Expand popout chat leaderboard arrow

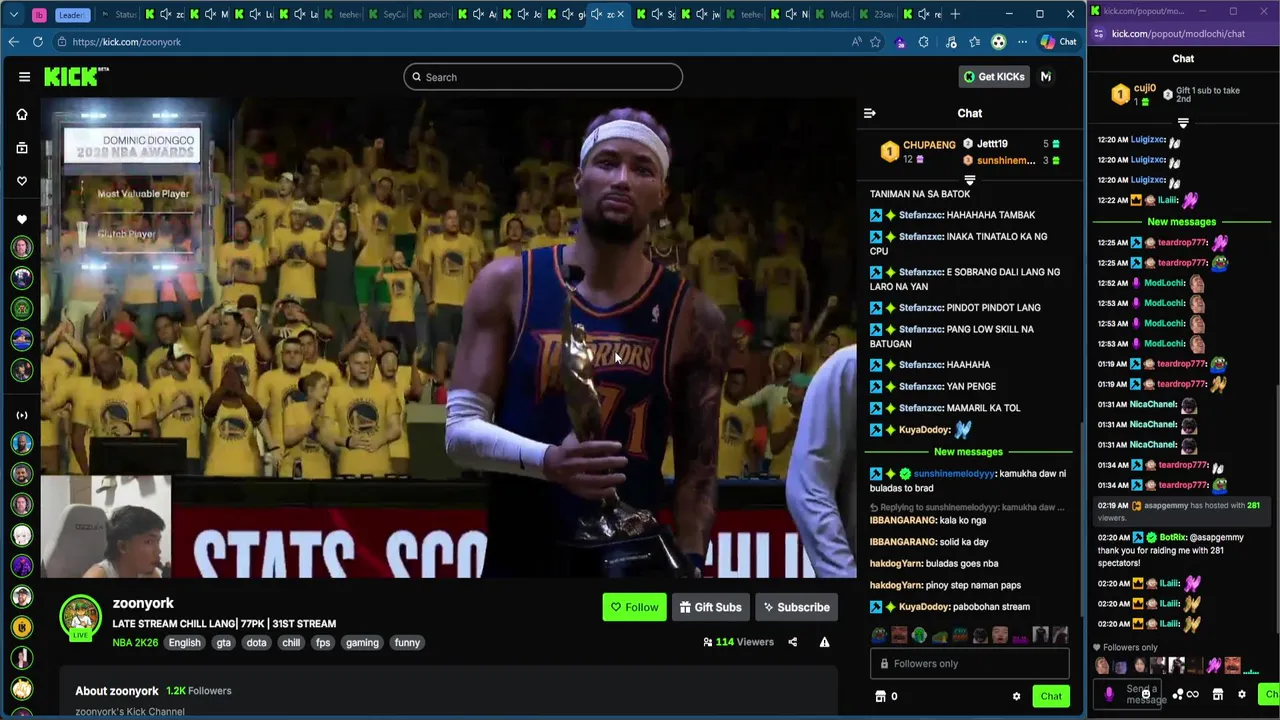point(1183,123)
